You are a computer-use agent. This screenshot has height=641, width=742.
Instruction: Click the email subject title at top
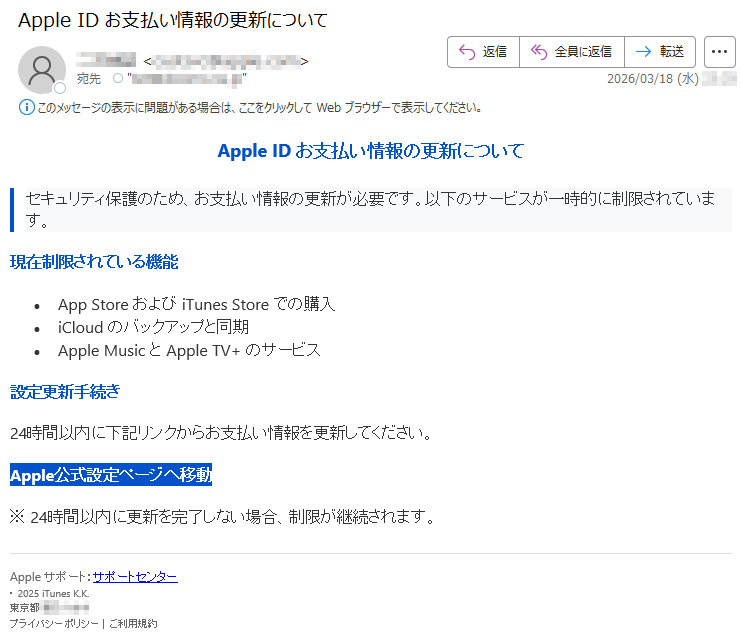click(x=173, y=20)
